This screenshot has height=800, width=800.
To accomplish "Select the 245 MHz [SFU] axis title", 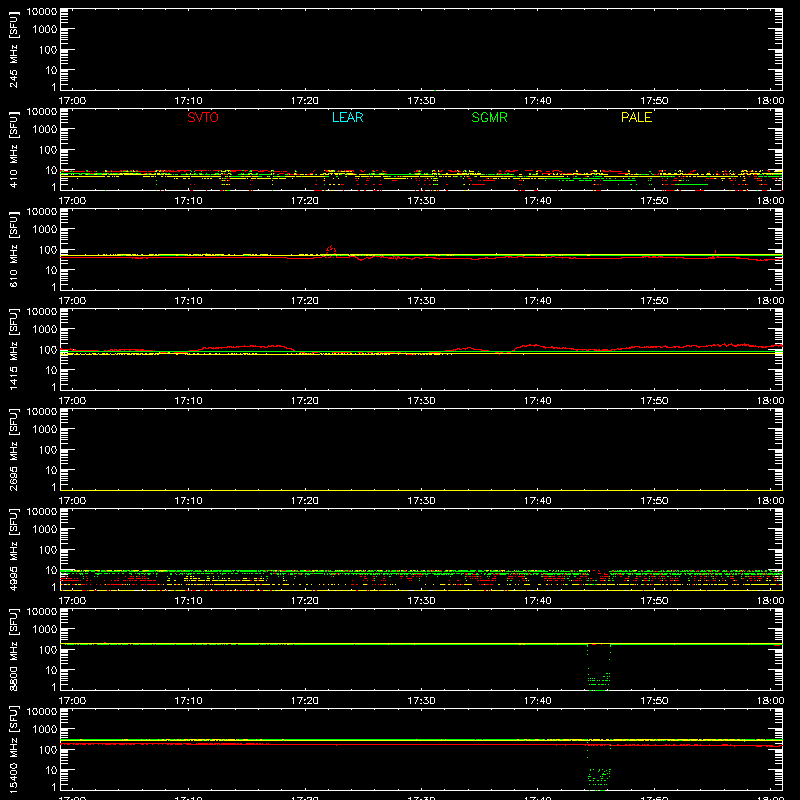I will pyautogui.click(x=14, y=49).
